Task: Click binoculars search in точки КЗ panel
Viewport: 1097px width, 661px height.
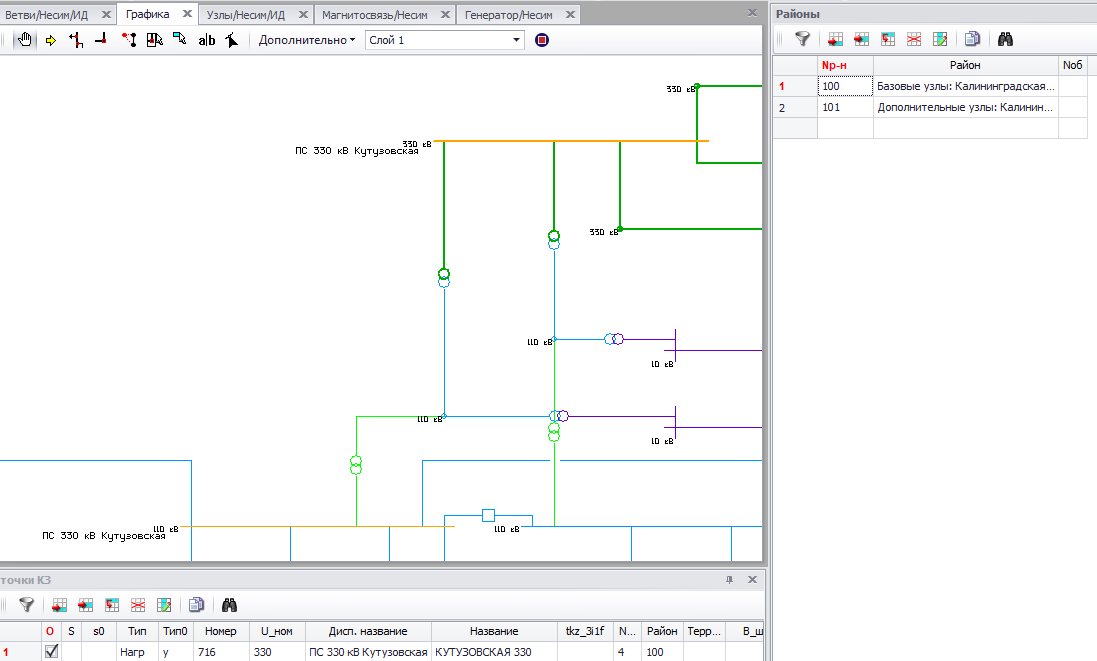Action: coord(230,605)
